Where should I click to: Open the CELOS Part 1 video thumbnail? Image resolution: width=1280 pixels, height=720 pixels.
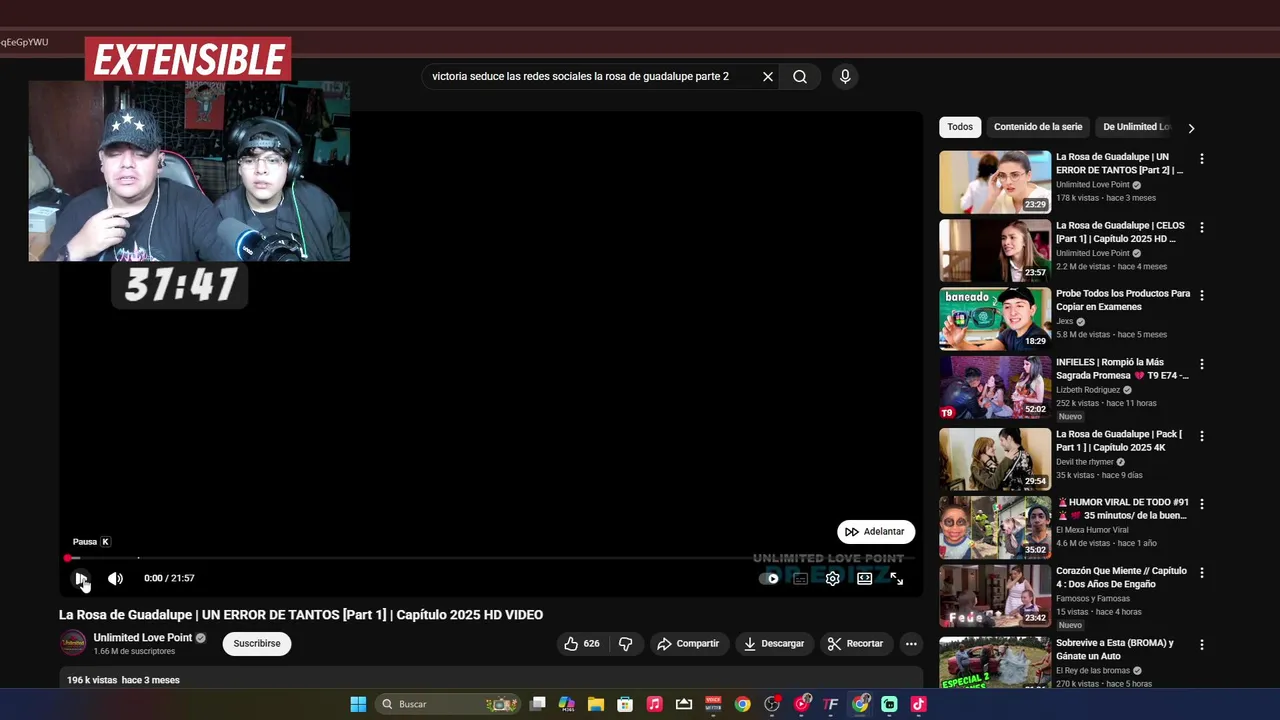tap(995, 250)
